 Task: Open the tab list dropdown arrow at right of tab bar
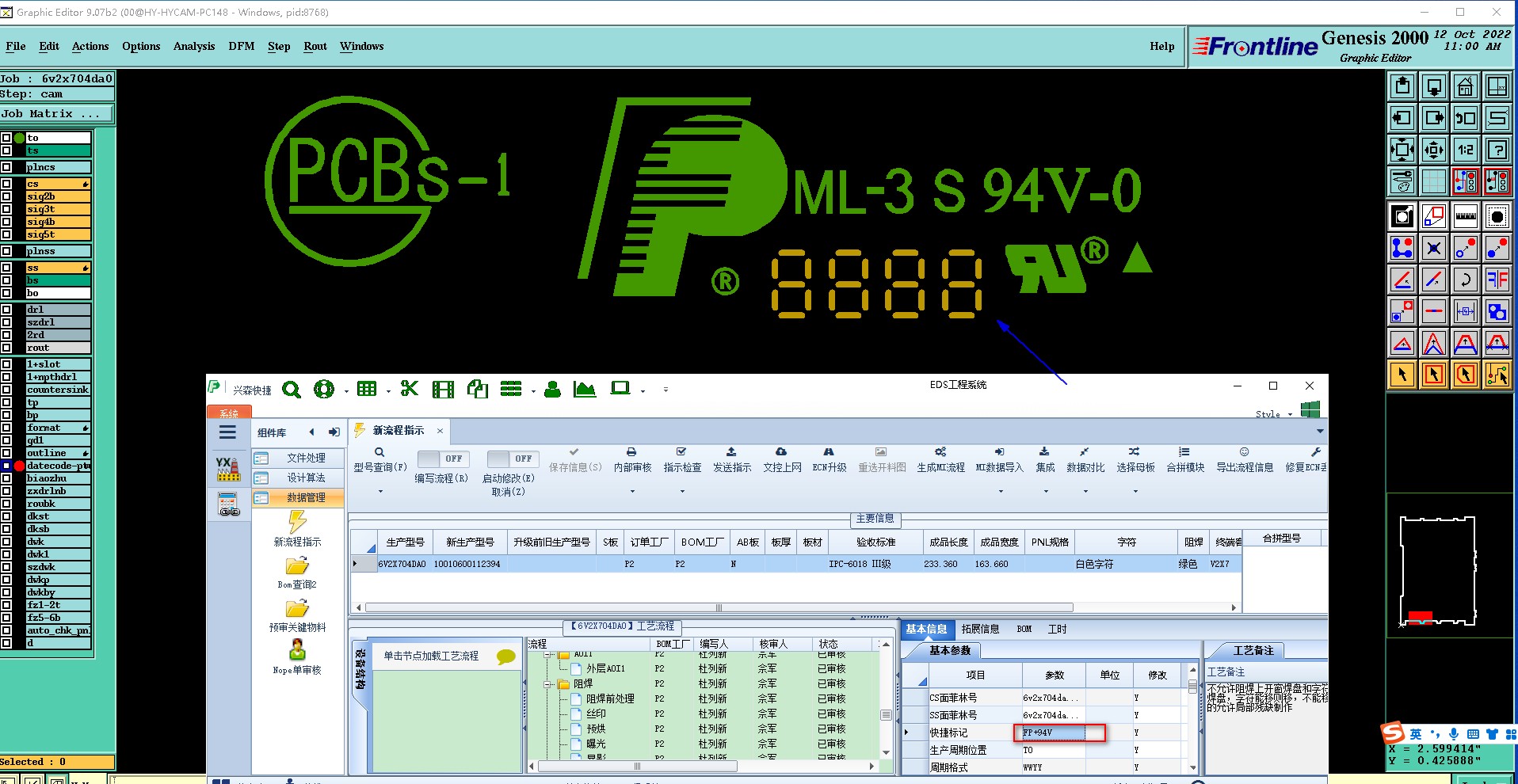pos(1319,431)
